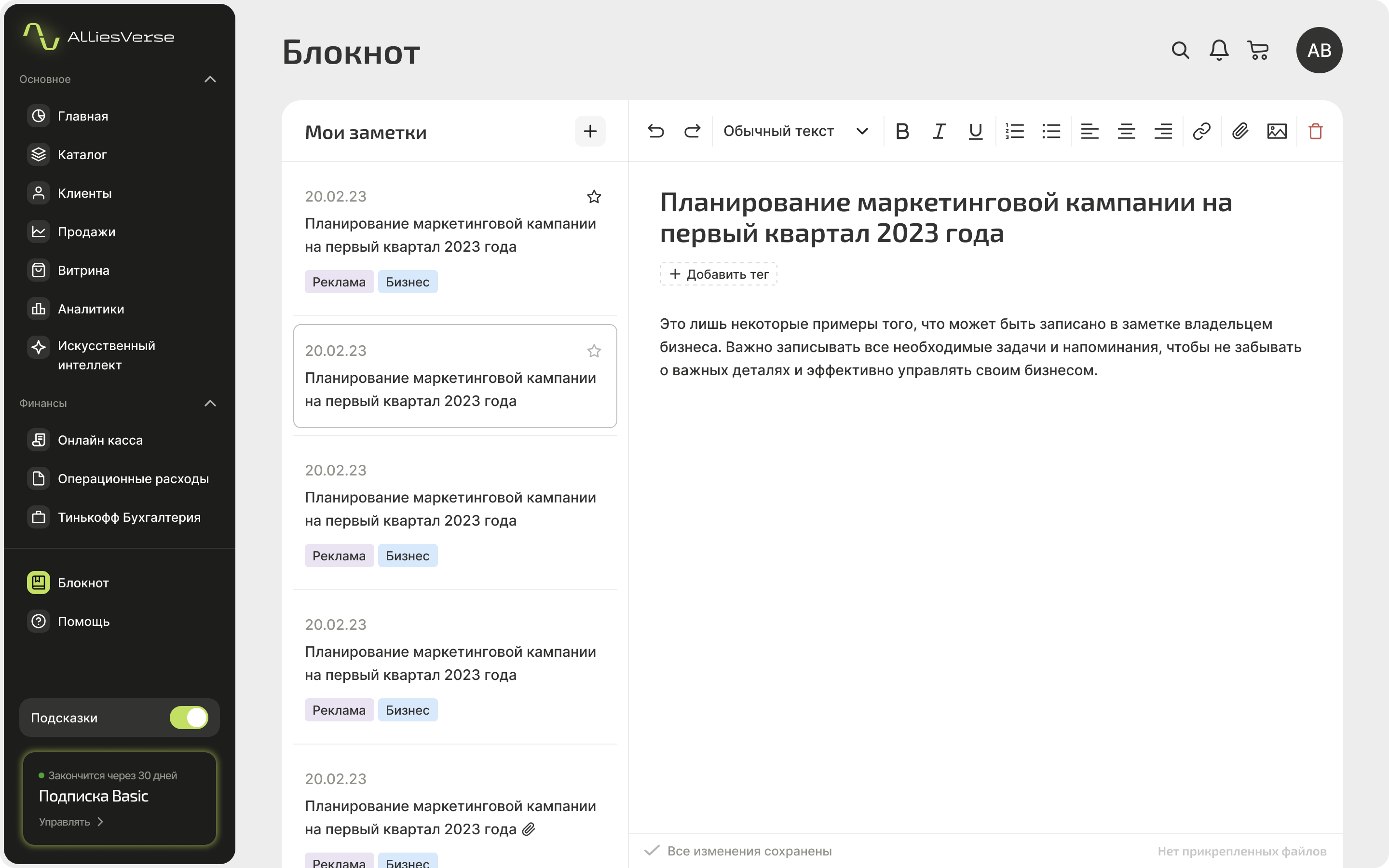Click the 'Мои заметки' heading
Image resolution: width=1389 pixels, height=868 pixels.
366,132
